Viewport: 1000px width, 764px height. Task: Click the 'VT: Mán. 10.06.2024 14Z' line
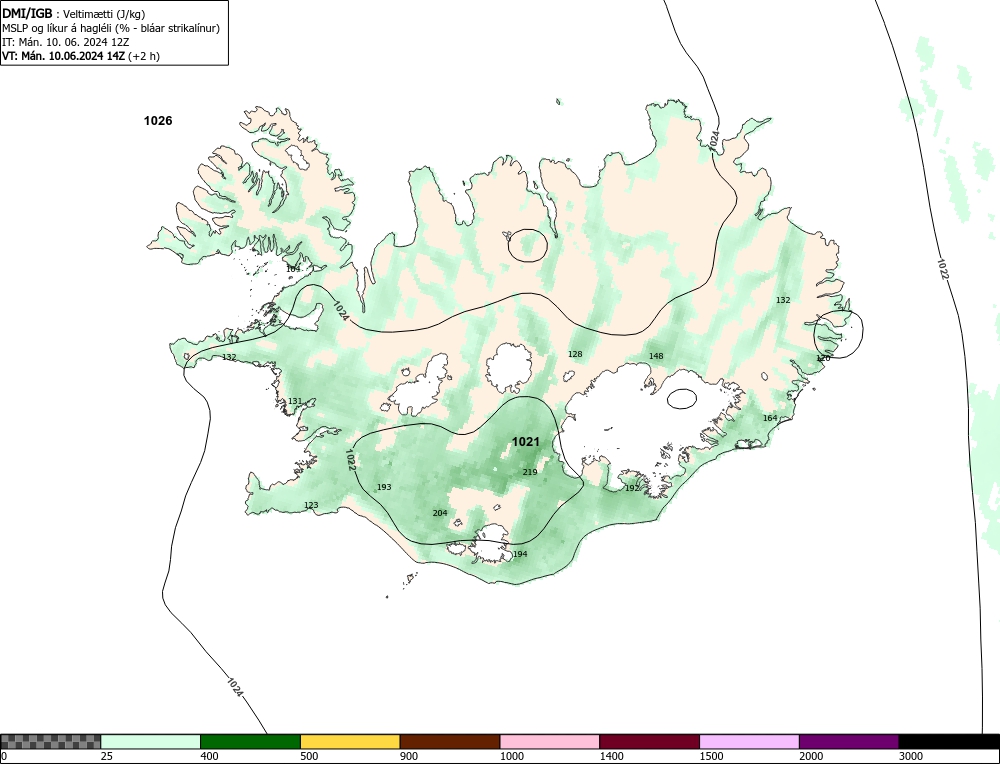[80, 56]
